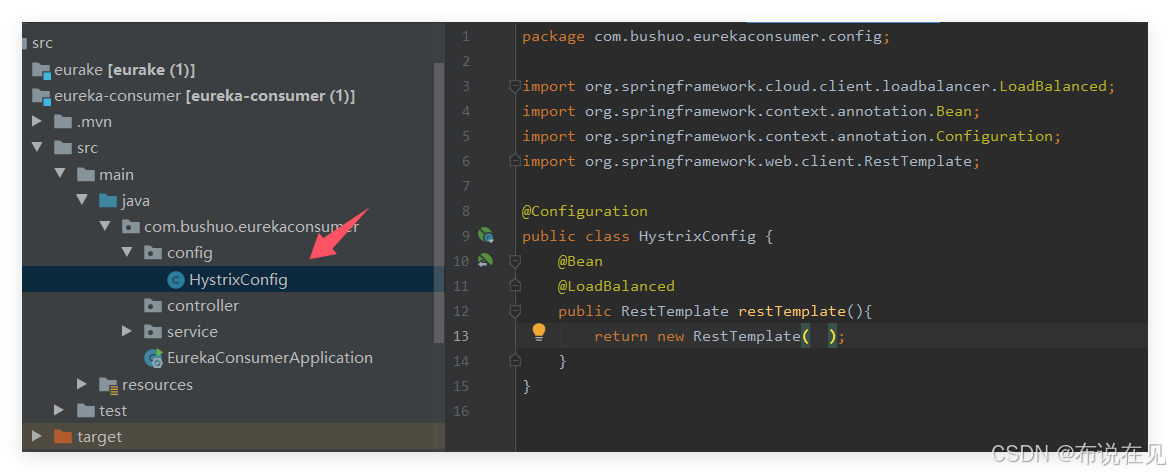
Task: Click the restTemplate method name
Action: (x=792, y=311)
